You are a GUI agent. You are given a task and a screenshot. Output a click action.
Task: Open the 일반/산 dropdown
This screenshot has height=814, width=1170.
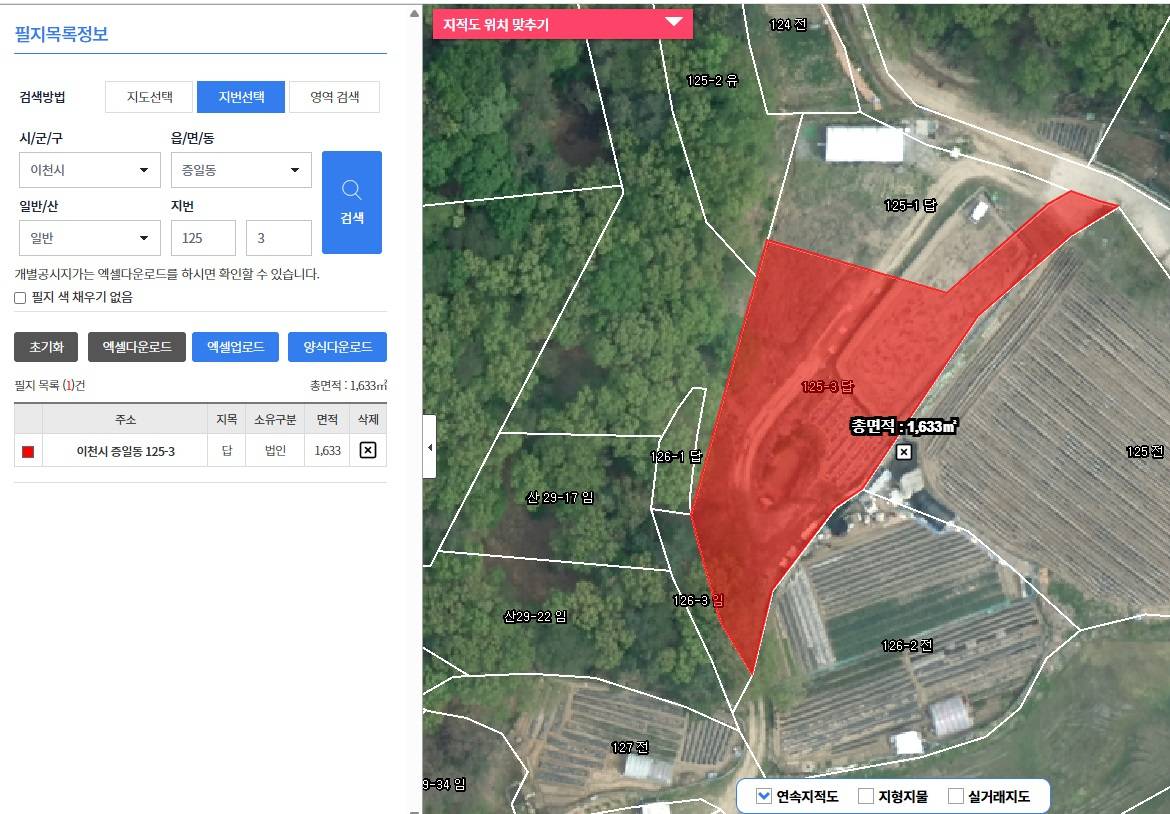click(90, 238)
